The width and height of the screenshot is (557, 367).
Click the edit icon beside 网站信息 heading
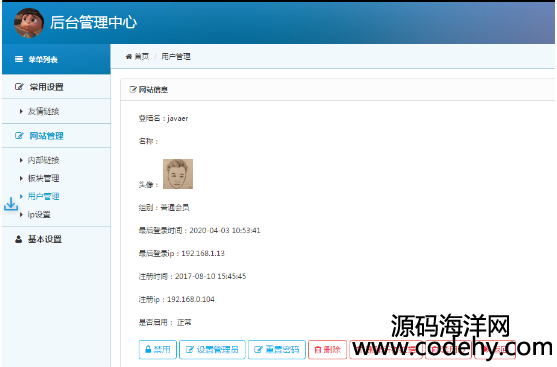pos(133,90)
